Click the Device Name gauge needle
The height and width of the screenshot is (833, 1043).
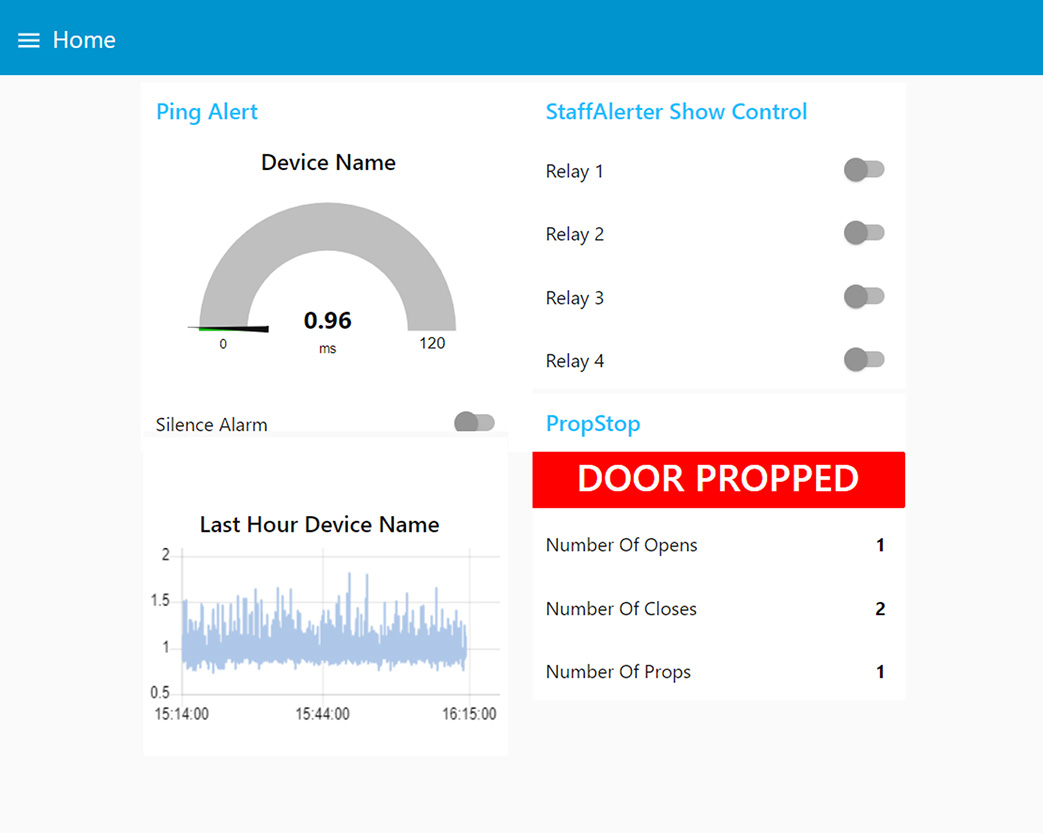tap(230, 327)
